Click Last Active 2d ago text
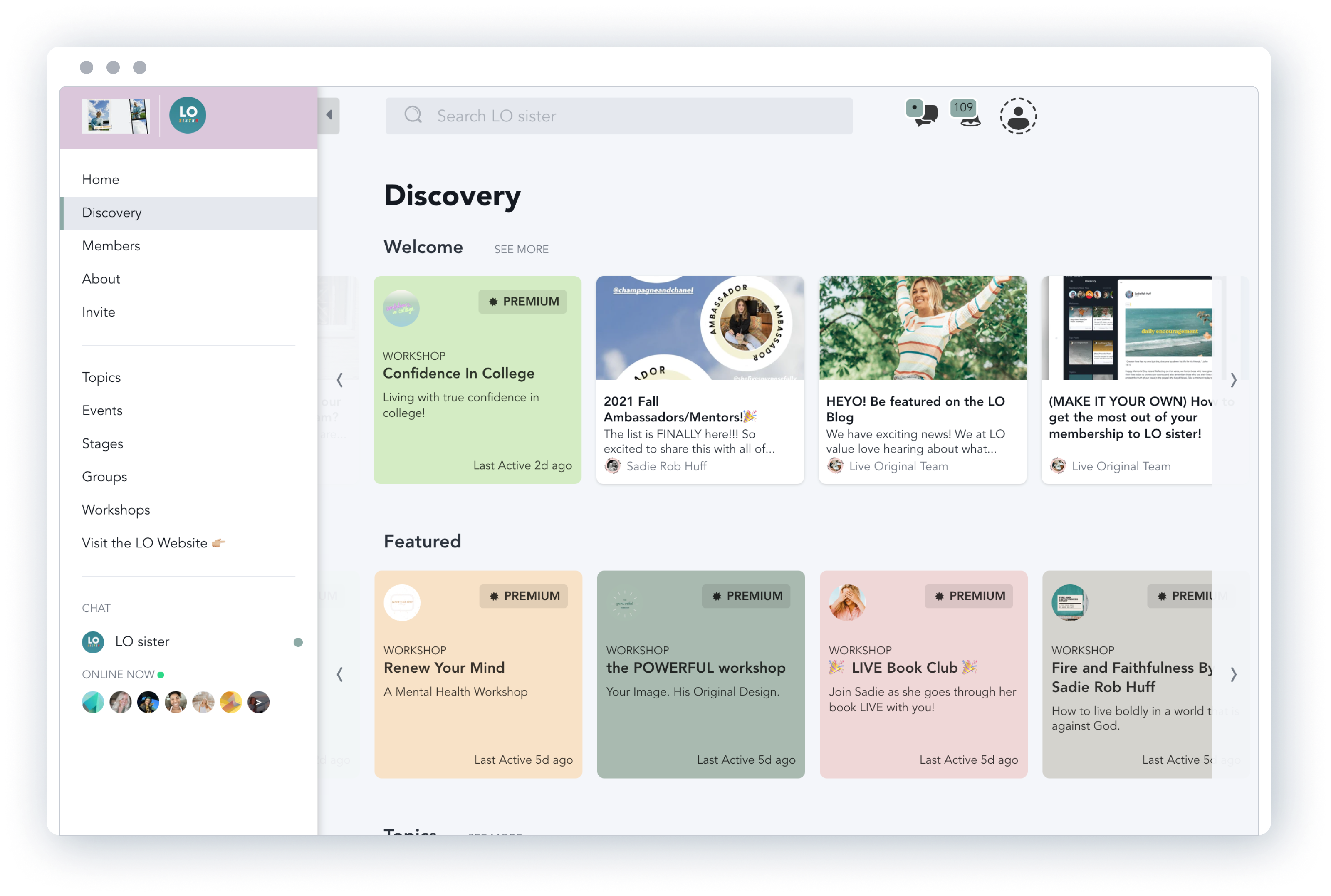The height and width of the screenshot is (896, 1331). 523,465
